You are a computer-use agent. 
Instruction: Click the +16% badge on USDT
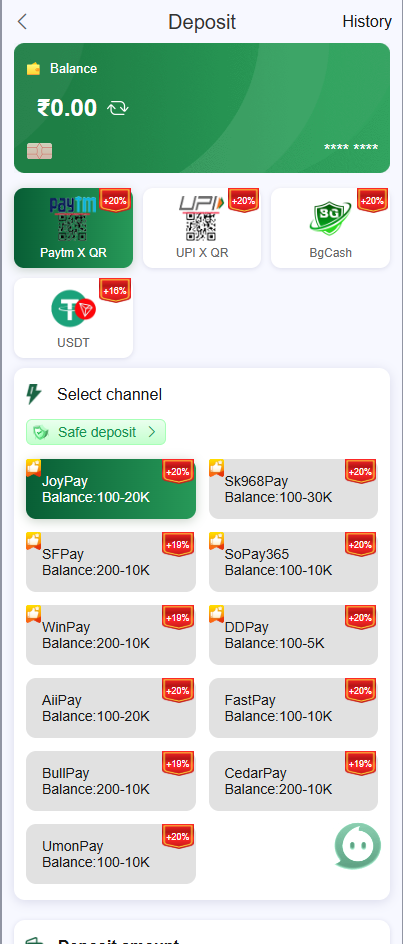click(x=115, y=291)
